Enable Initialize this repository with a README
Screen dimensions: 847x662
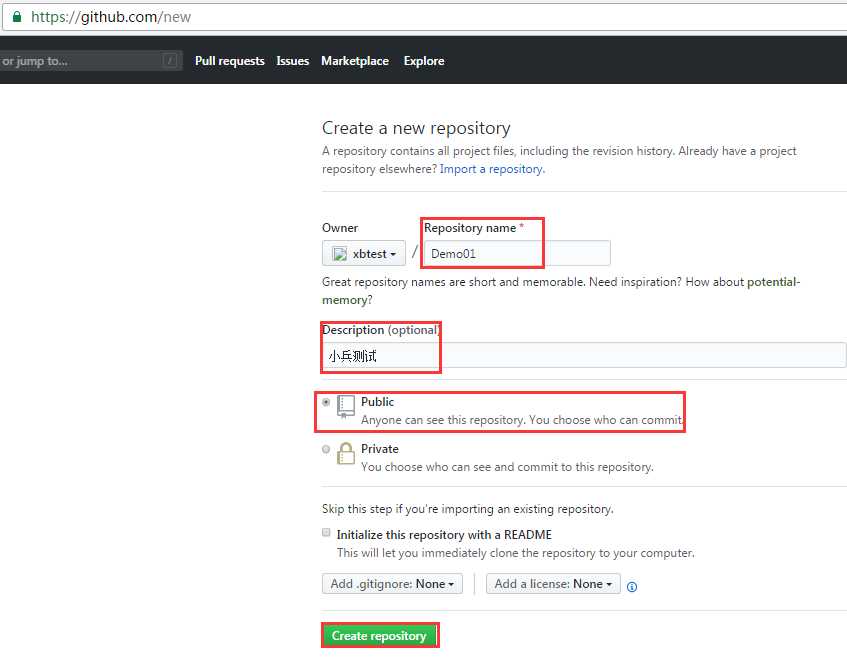(326, 532)
